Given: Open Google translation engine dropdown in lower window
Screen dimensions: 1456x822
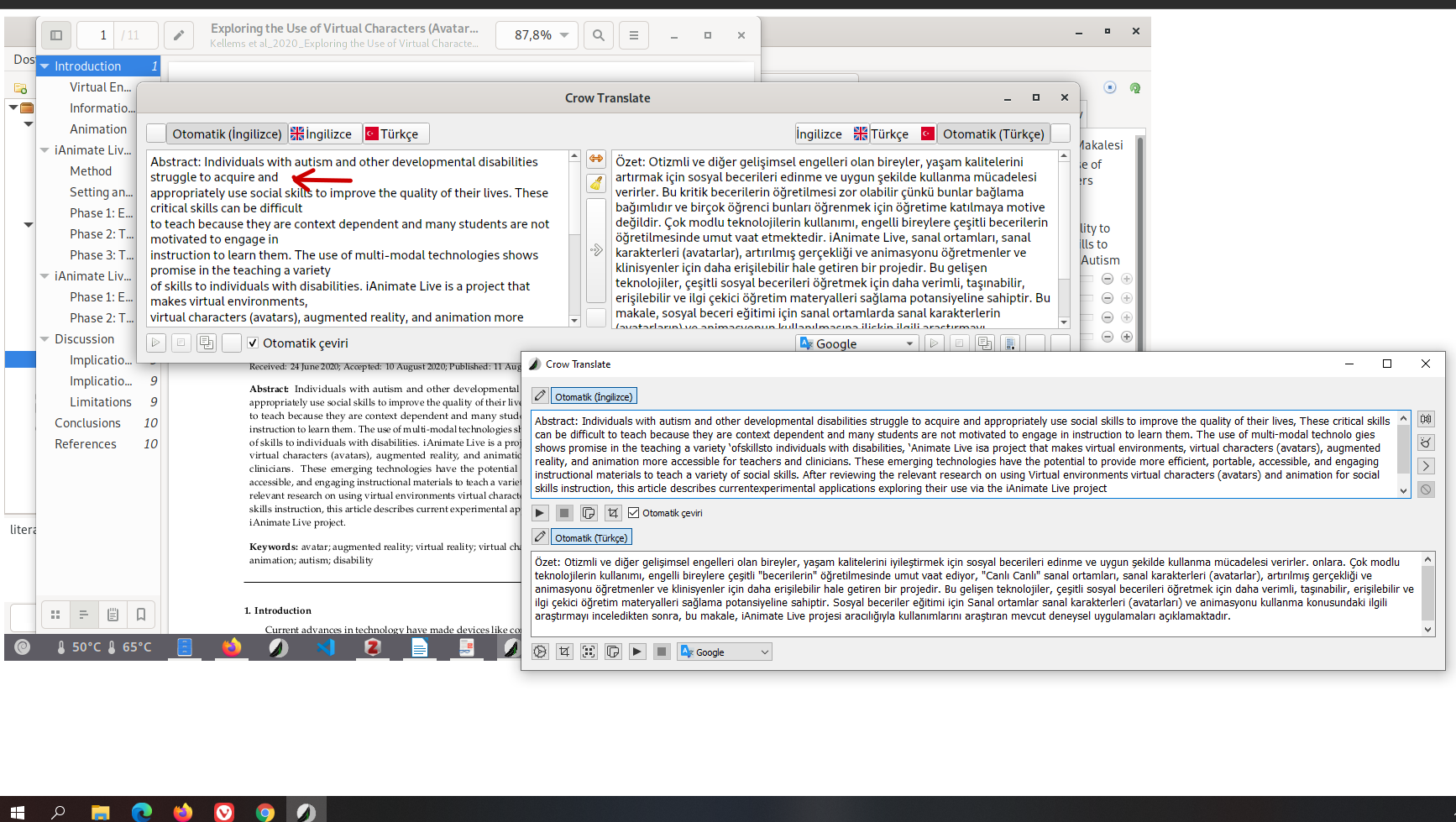Looking at the screenshot, I should coord(725,652).
